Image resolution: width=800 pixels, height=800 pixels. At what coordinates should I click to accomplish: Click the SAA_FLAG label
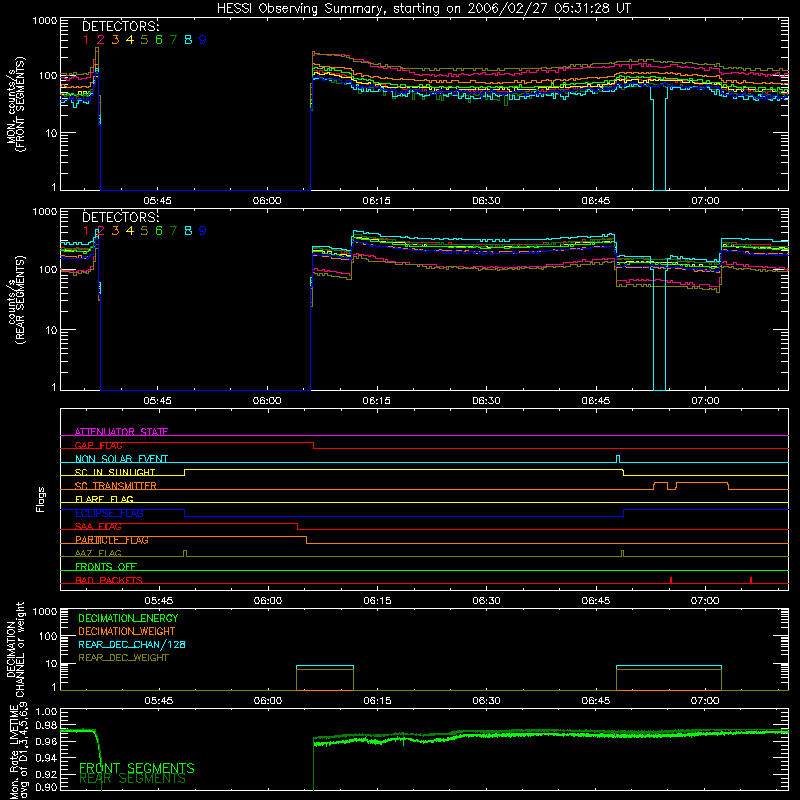point(98,526)
